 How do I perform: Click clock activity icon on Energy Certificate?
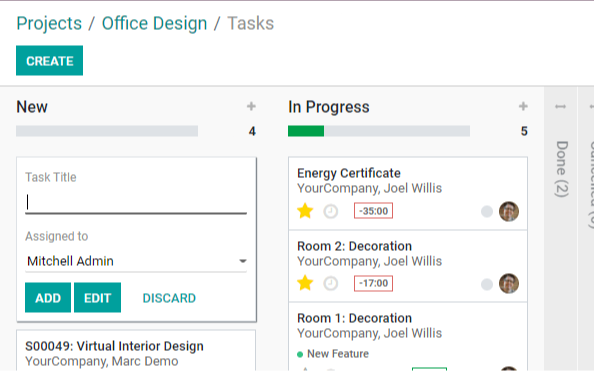pos(330,211)
